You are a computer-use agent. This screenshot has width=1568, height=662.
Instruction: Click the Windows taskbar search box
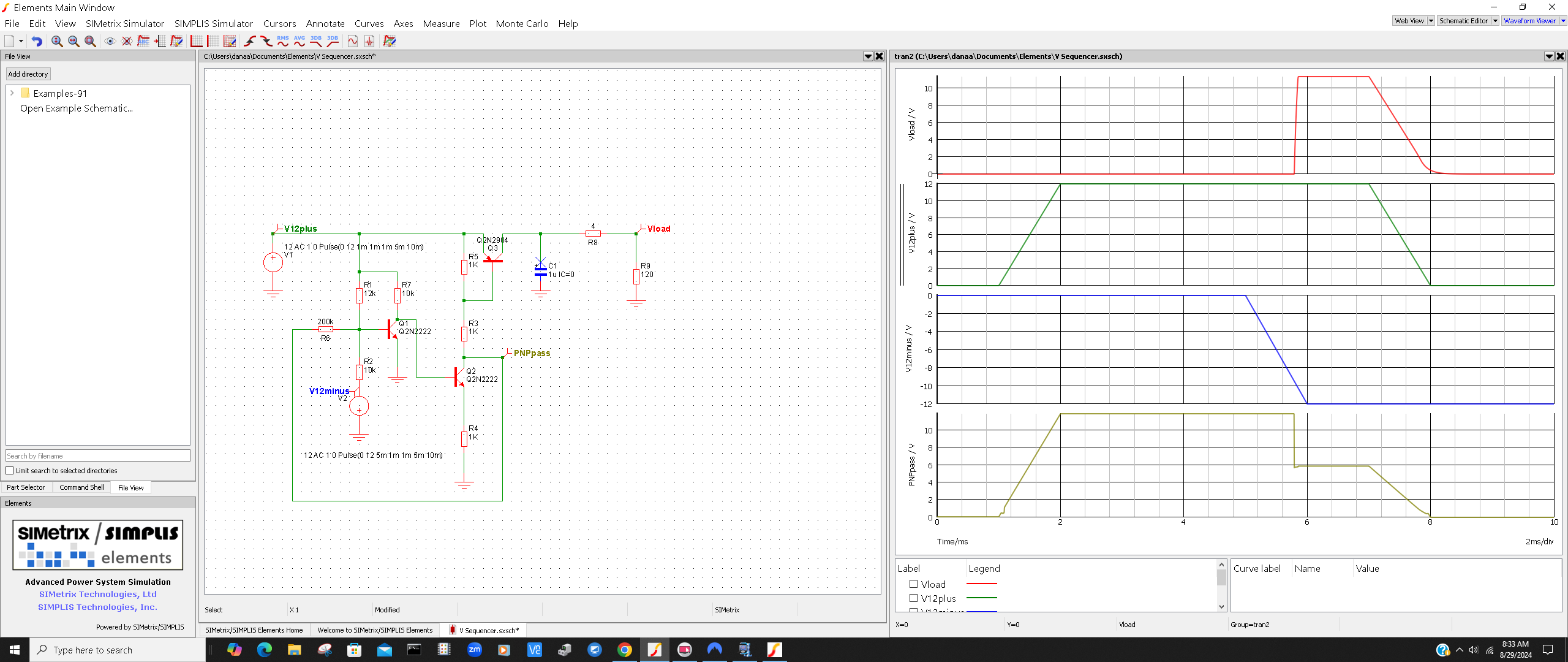click(x=118, y=650)
